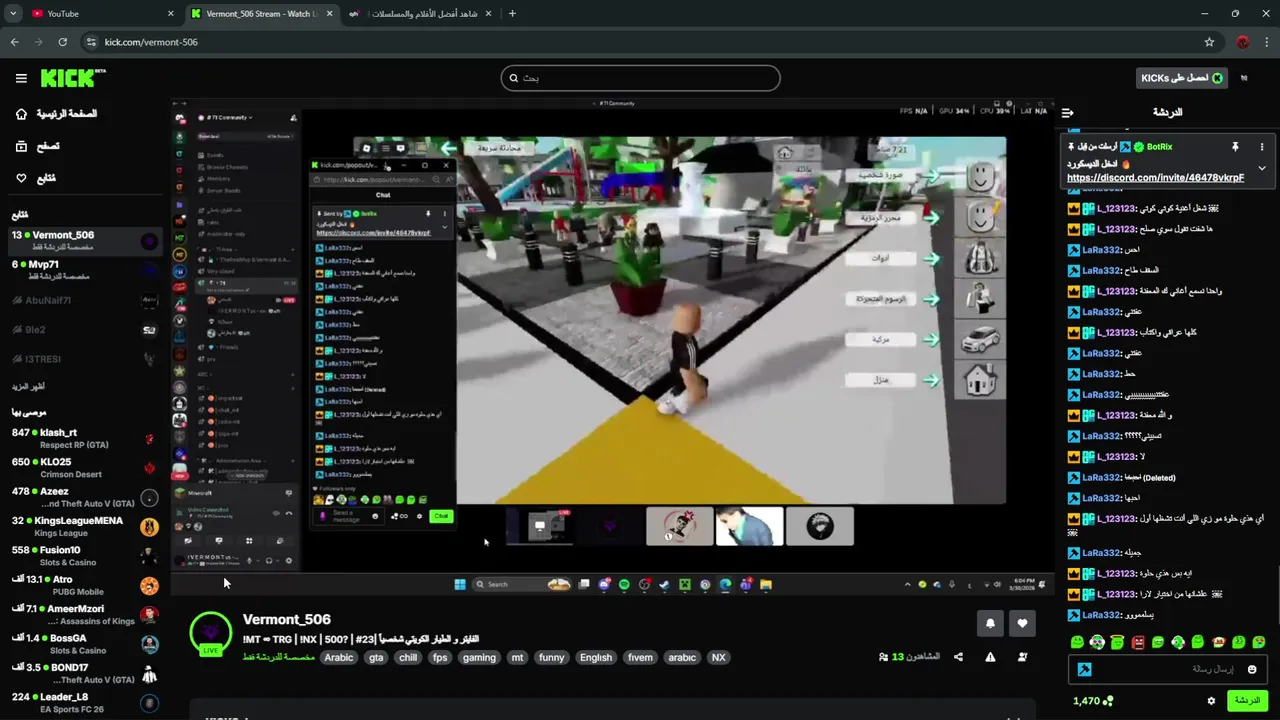
Task: Select the Arabic tag
Action: click(339, 657)
